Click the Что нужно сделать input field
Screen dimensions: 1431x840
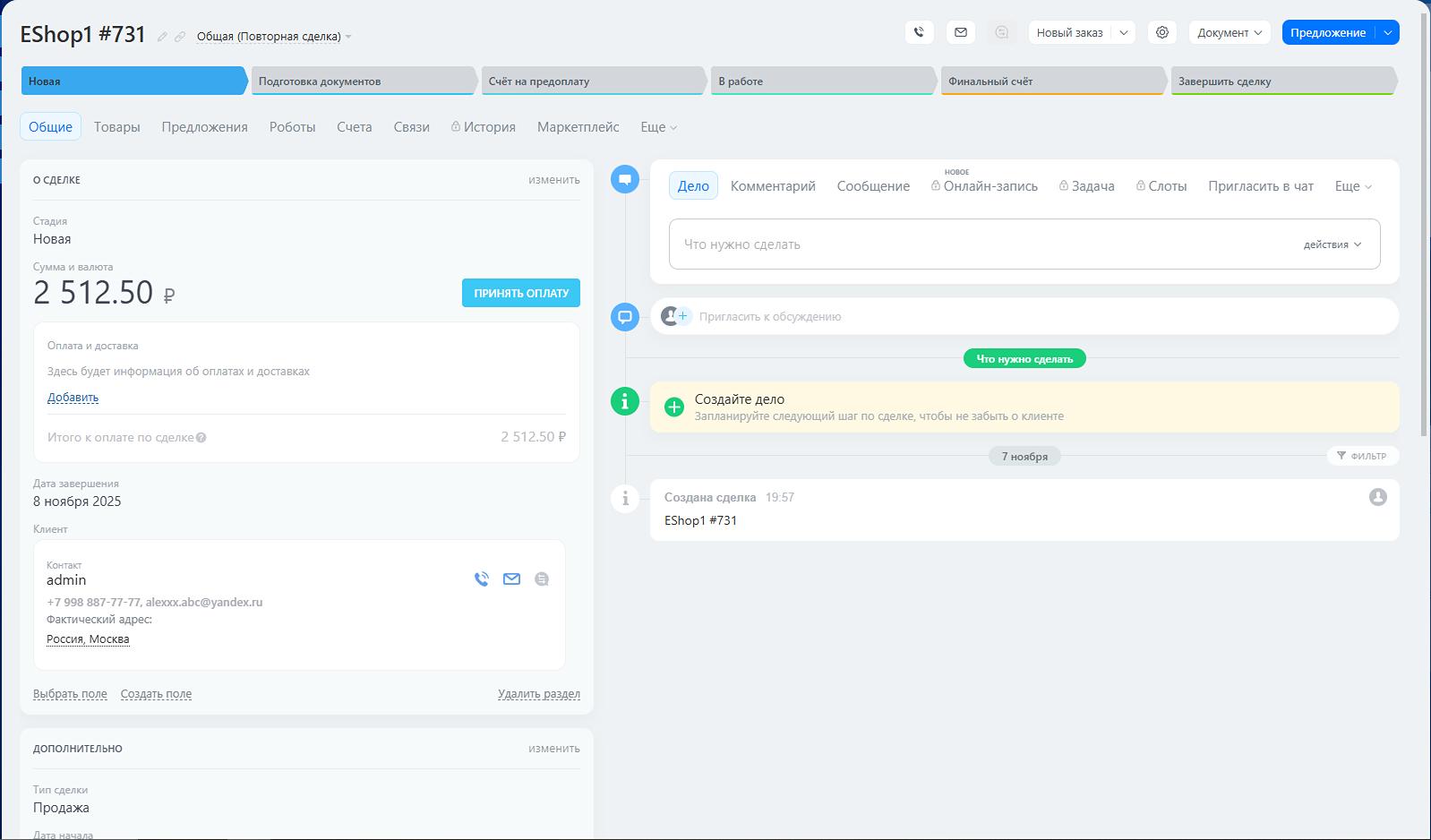point(976,244)
